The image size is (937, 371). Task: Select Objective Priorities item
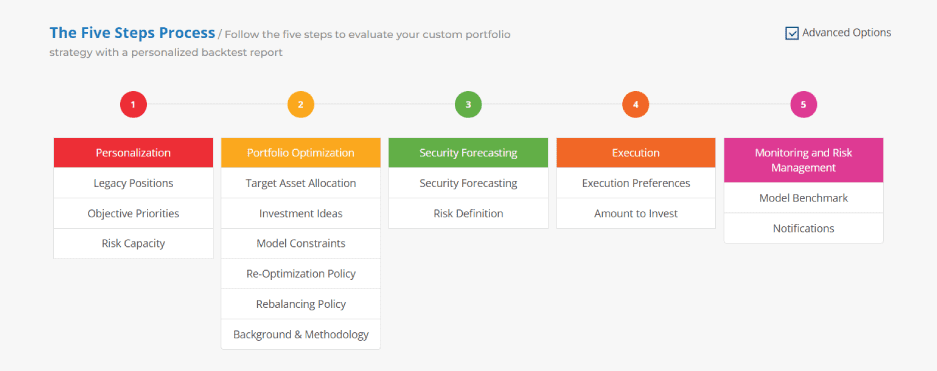[x=133, y=213]
